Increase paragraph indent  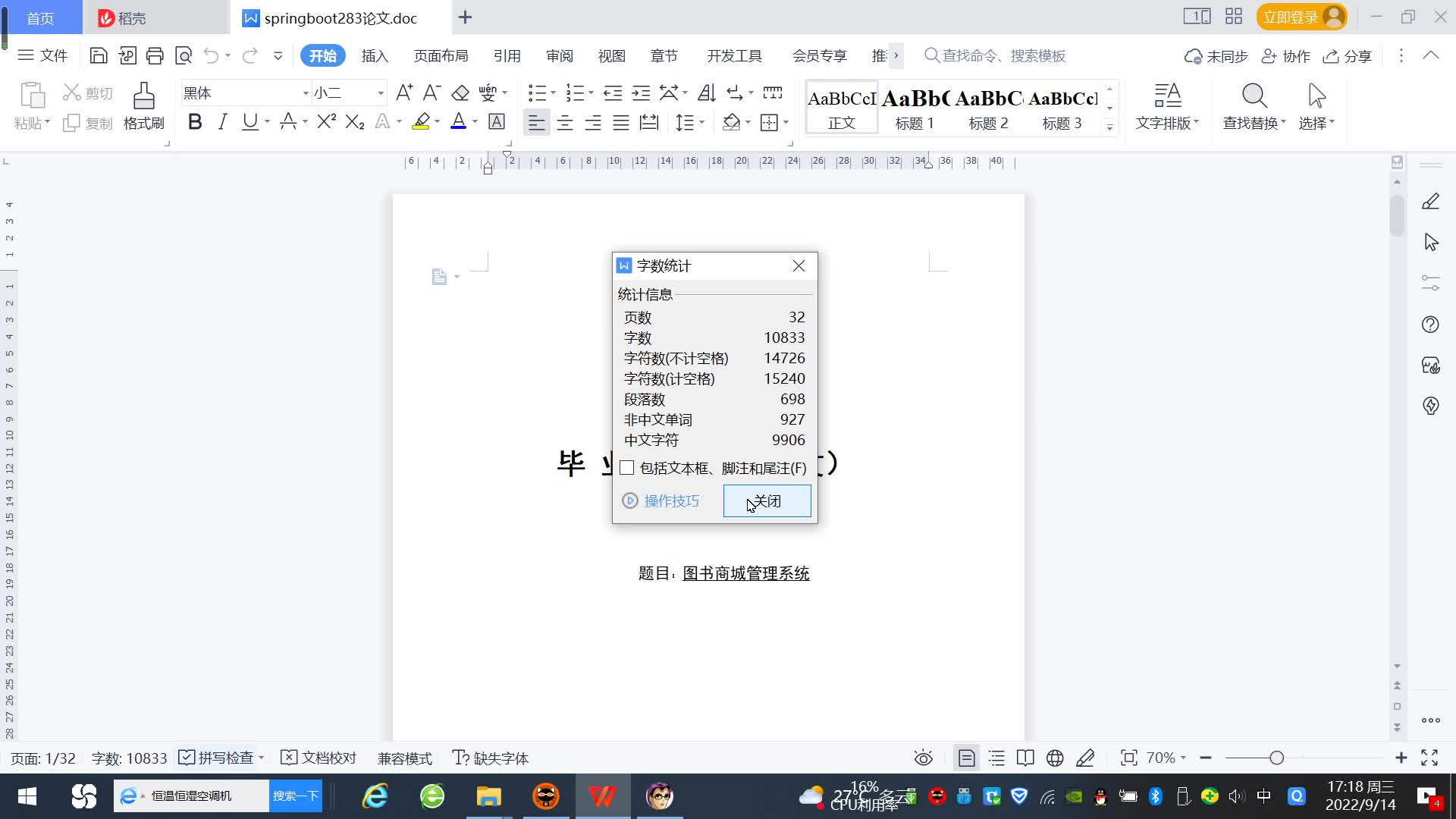pos(641,93)
